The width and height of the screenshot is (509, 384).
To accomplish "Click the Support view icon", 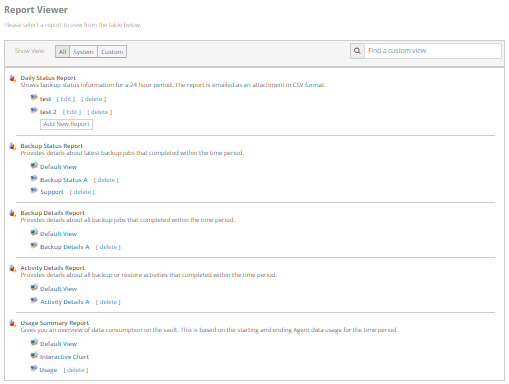I will coord(34,190).
